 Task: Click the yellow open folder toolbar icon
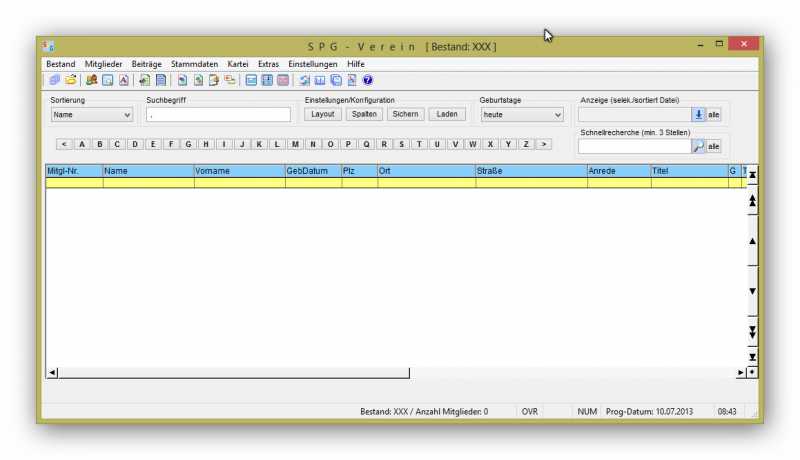[x=70, y=80]
